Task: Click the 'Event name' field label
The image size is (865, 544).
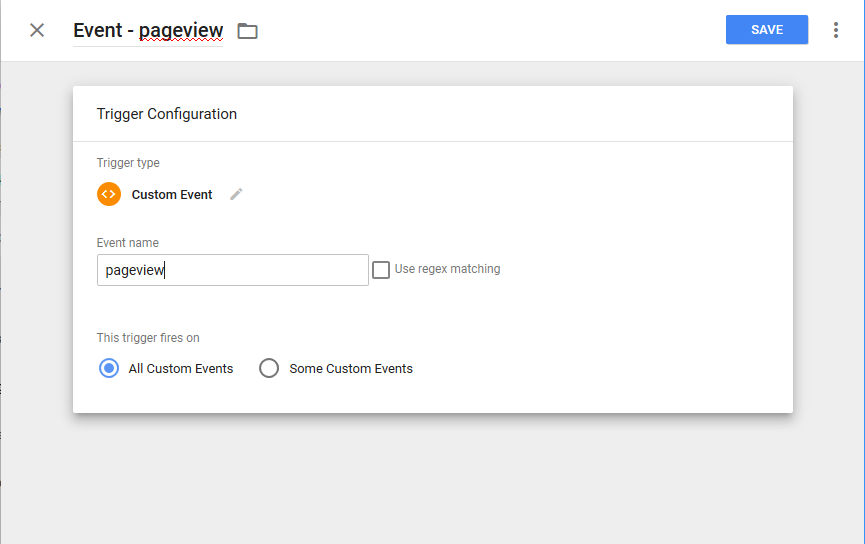Action: point(127,243)
